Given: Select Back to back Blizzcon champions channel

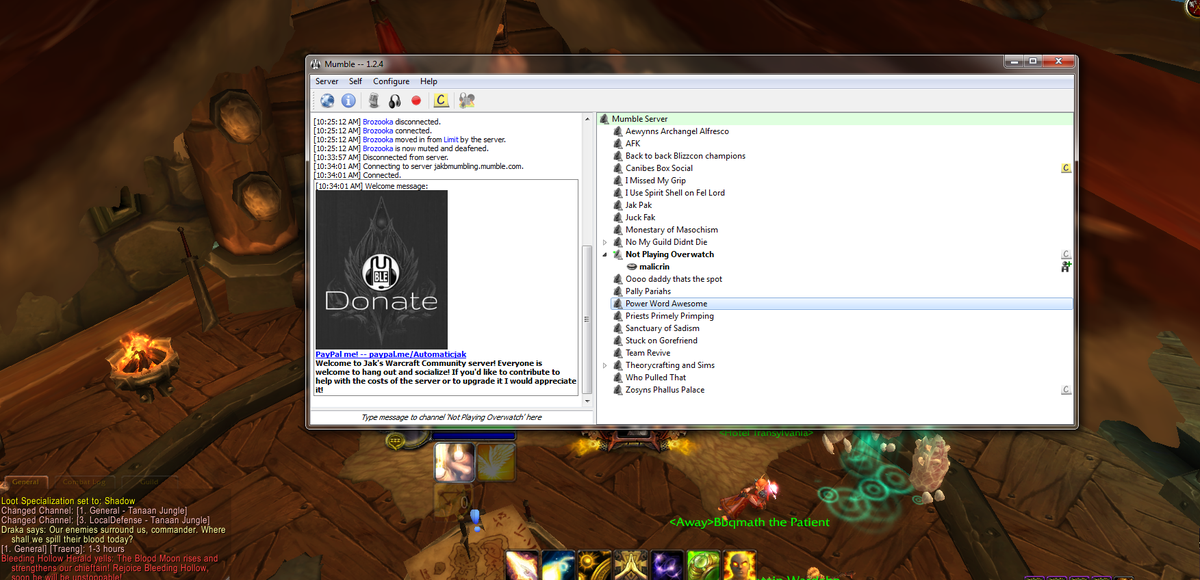Looking at the screenshot, I should coord(685,156).
